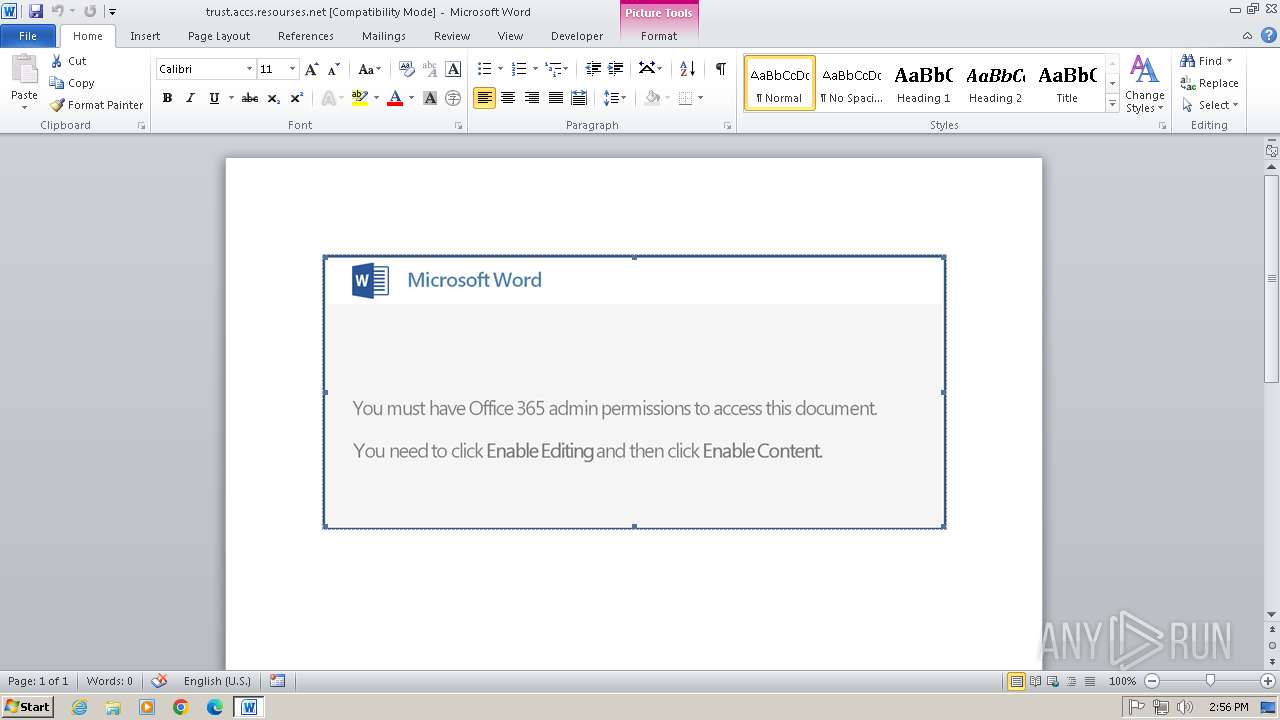The image size is (1280, 720).
Task: Open the Borders dropdown
Action: [x=700, y=98]
